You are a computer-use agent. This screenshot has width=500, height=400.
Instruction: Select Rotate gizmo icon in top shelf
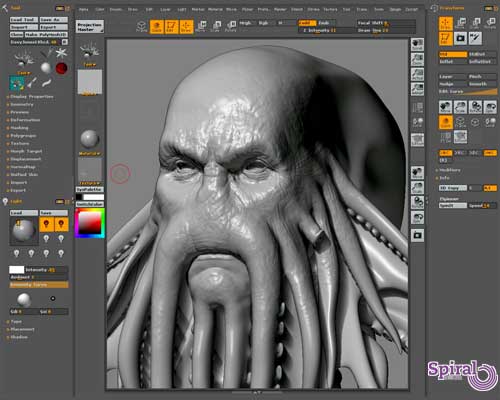pyautogui.click(x=230, y=27)
